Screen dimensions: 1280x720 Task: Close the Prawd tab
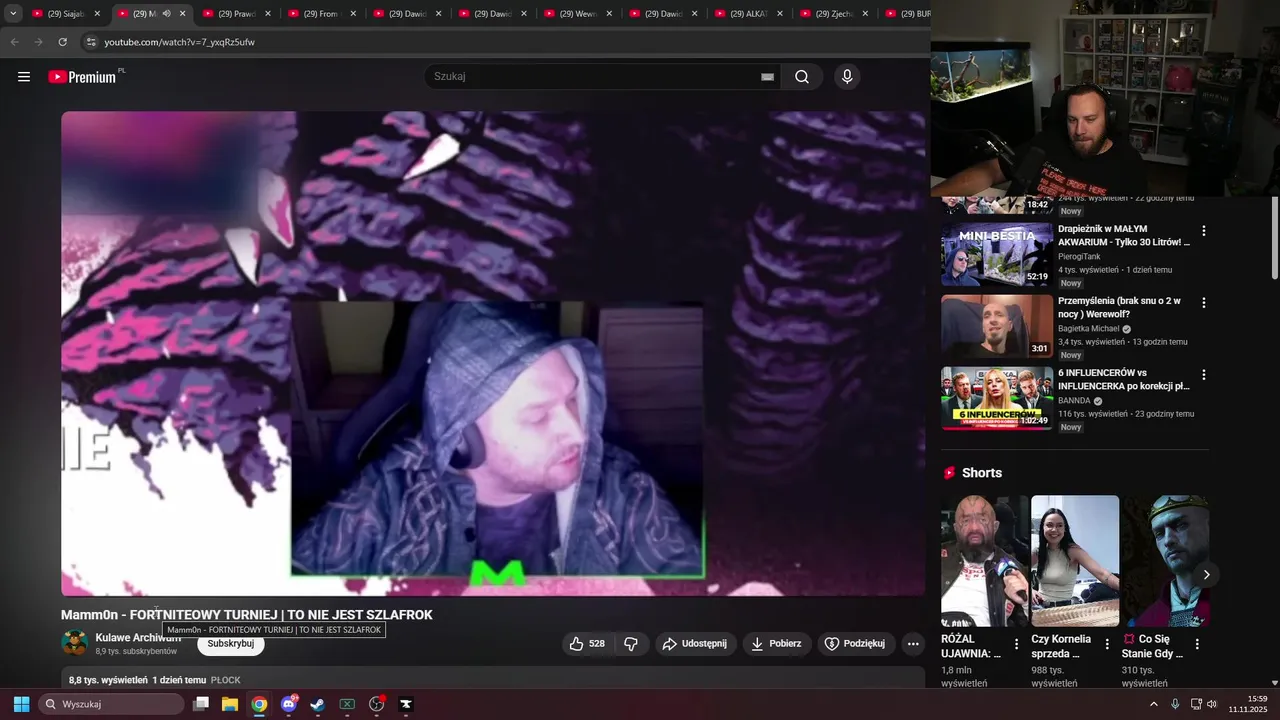267,14
